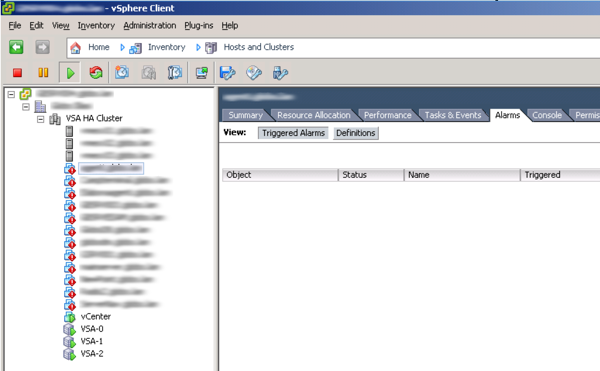Collapse the datacenter tree node
Viewport: 600px width, 371px height.
[26, 107]
